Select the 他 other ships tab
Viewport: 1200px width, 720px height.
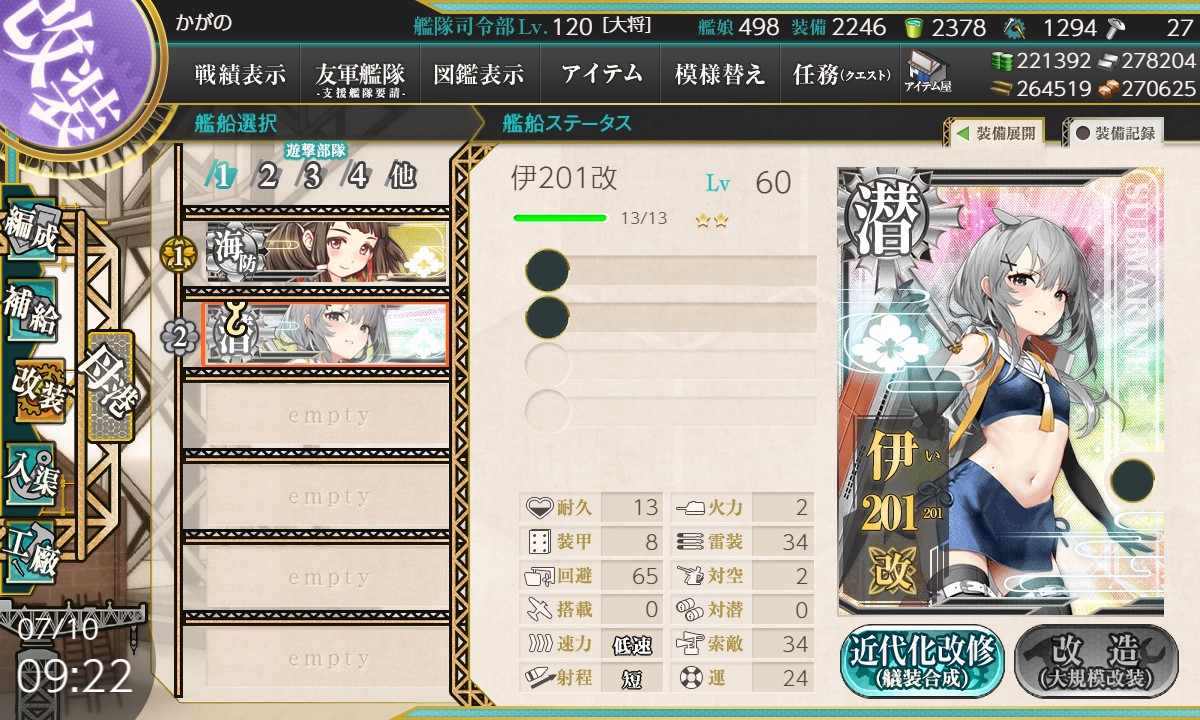point(402,176)
